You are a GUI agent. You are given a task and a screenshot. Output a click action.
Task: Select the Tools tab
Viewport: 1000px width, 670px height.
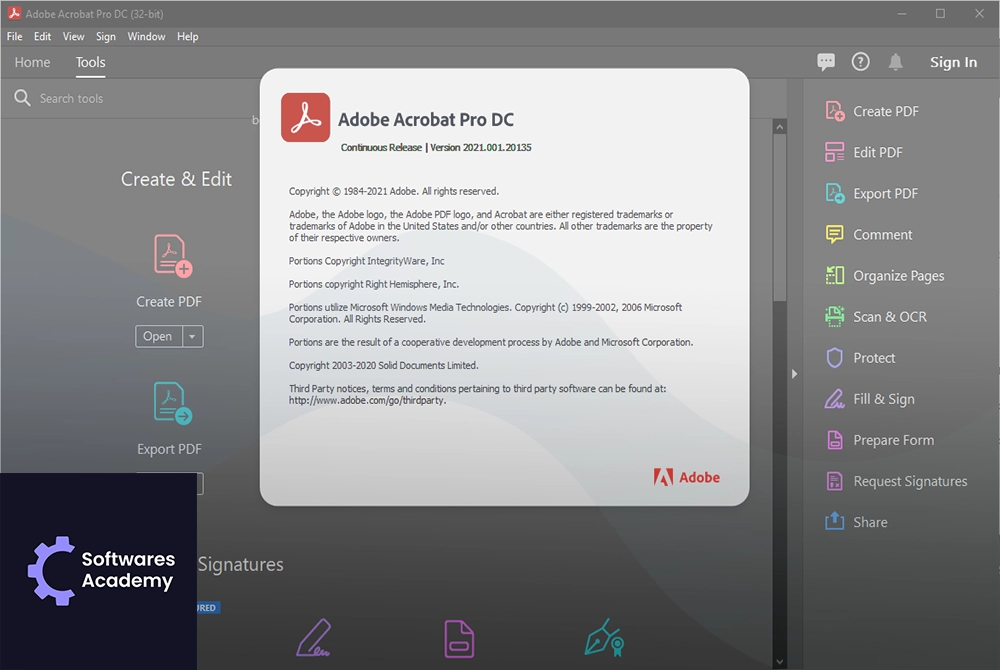coord(91,62)
